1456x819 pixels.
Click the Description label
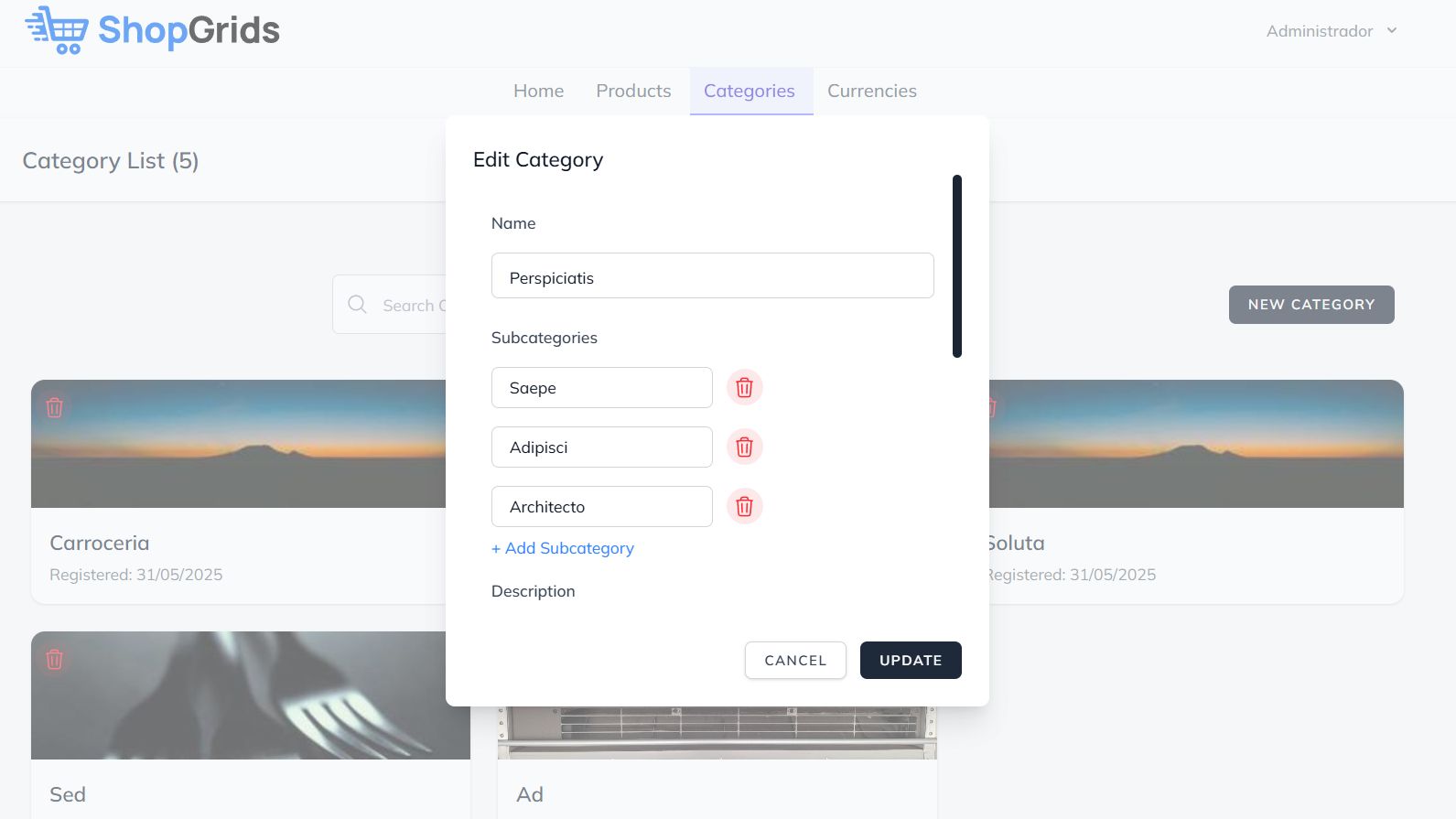click(534, 591)
